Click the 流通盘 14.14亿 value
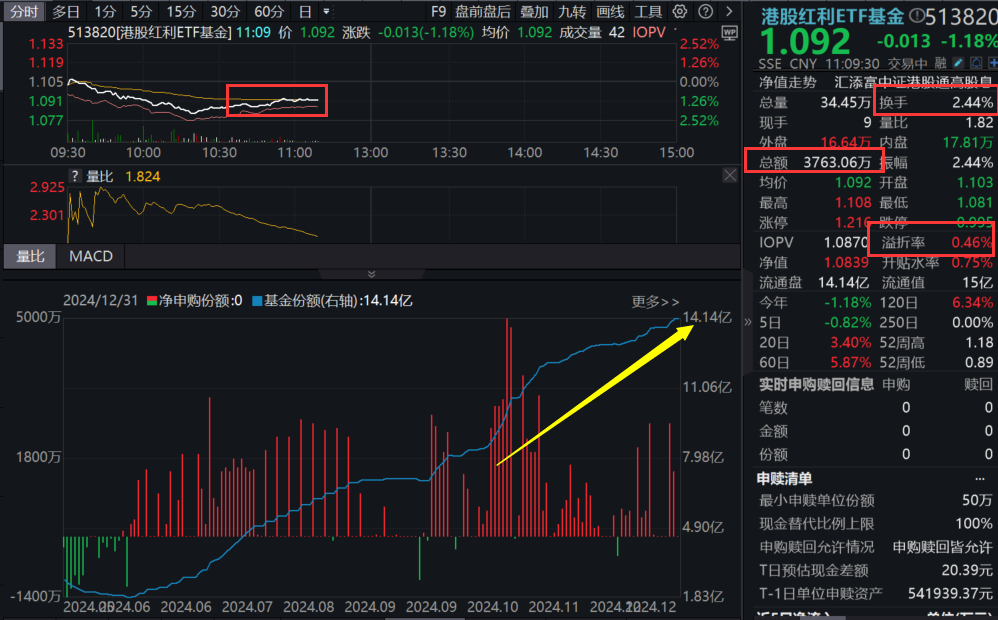 [x=845, y=283]
